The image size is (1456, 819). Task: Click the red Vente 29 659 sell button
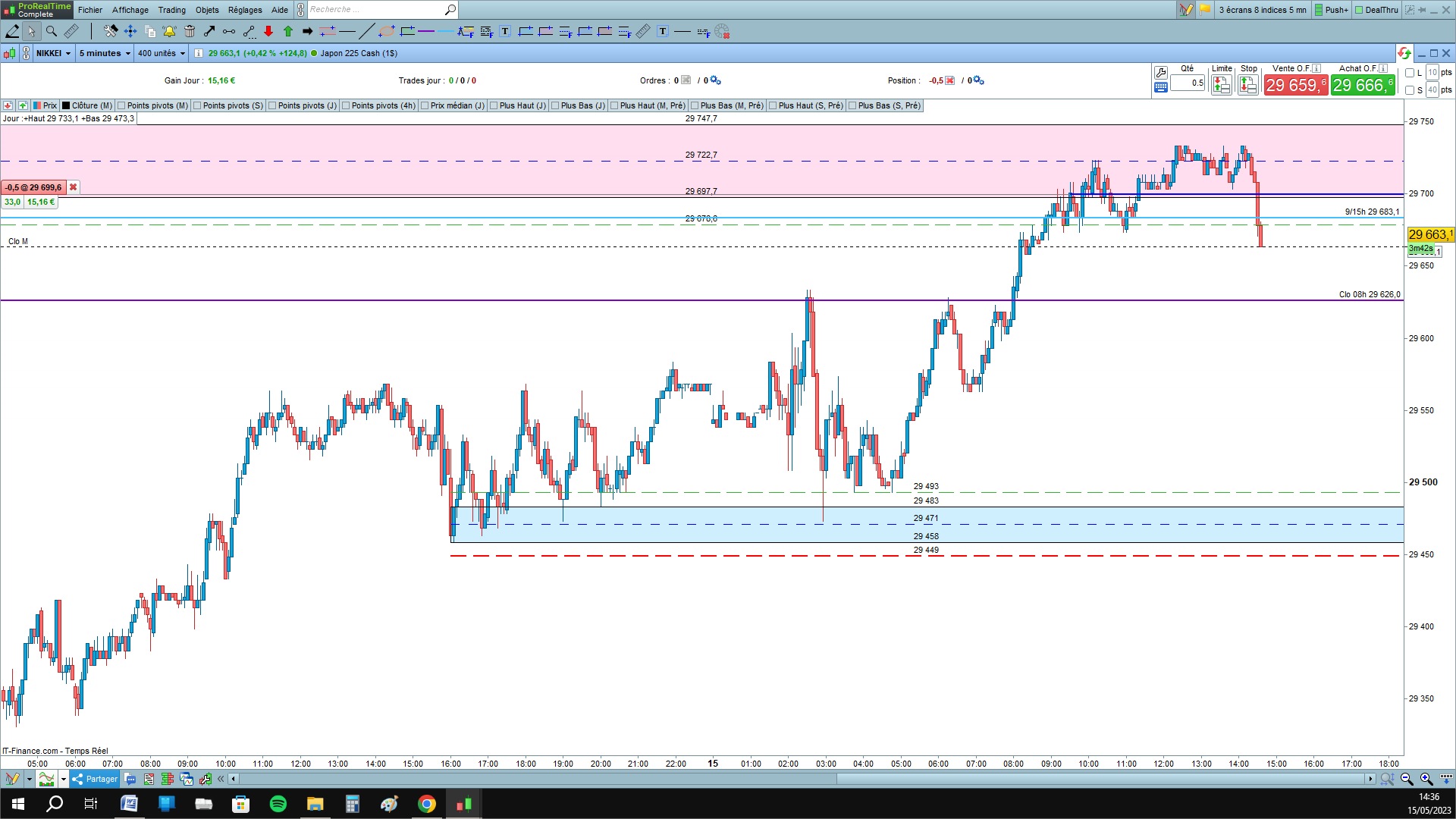tap(1295, 85)
